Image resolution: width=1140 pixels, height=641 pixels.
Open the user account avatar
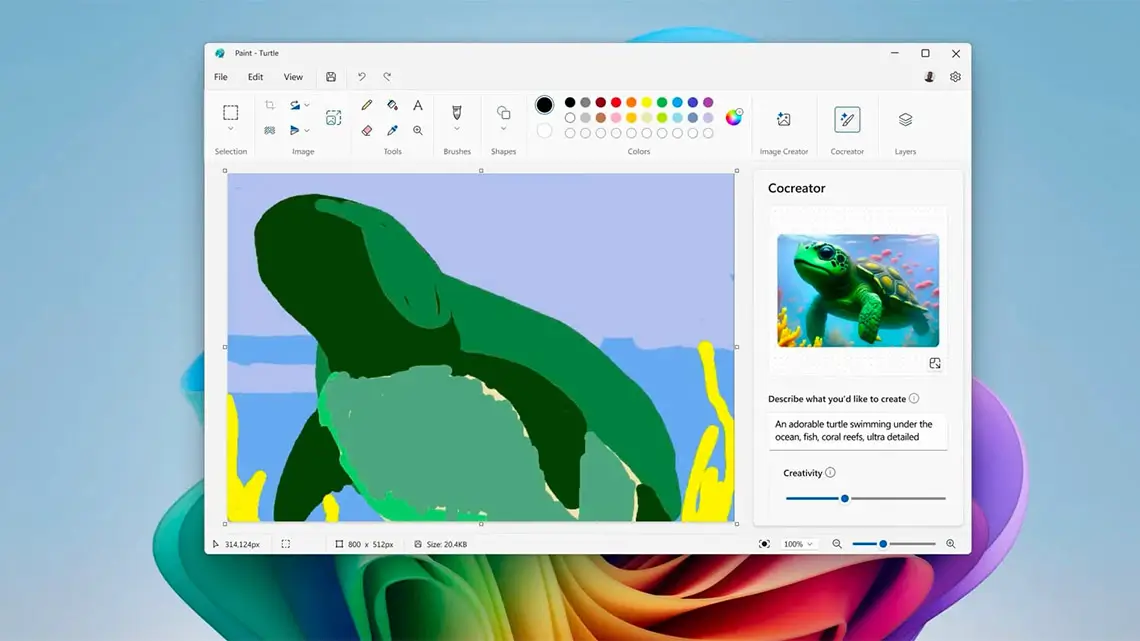(x=929, y=77)
